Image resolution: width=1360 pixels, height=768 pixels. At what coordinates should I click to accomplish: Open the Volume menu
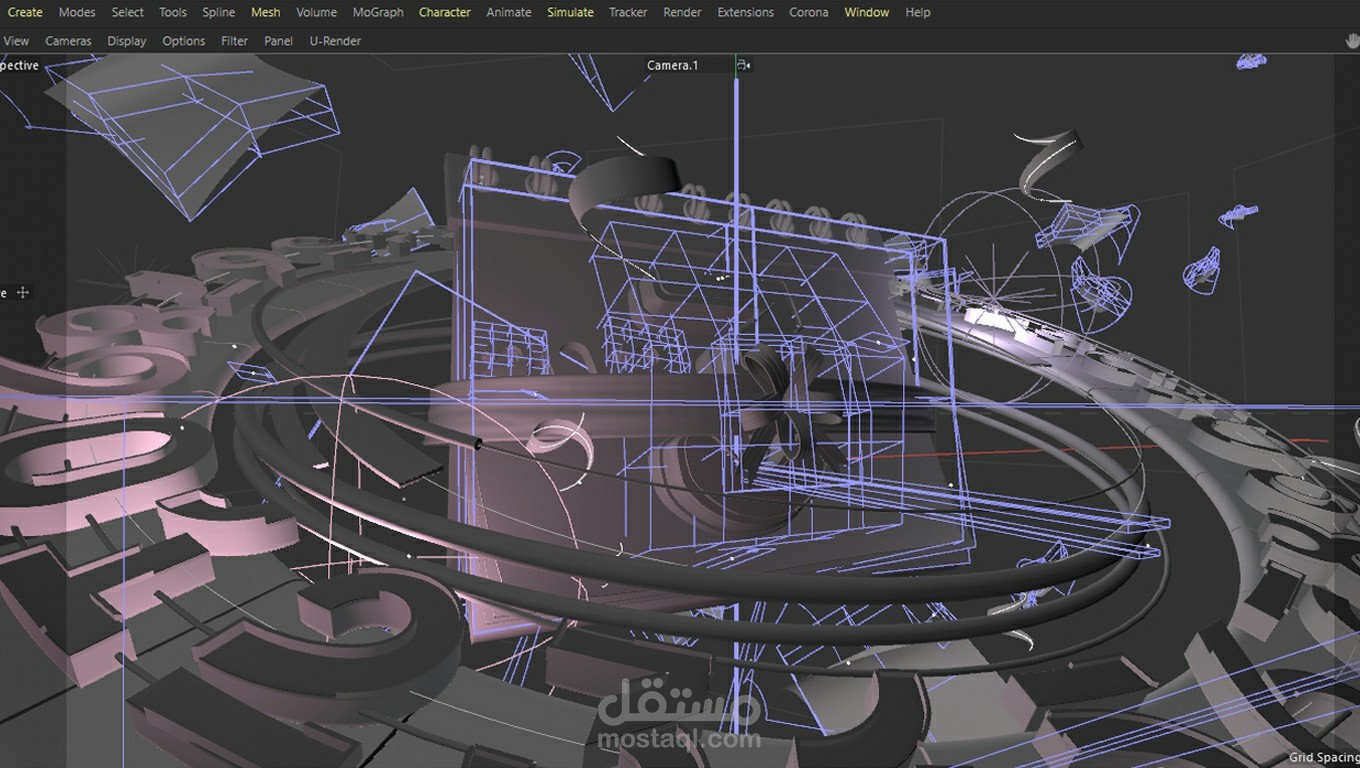(316, 12)
